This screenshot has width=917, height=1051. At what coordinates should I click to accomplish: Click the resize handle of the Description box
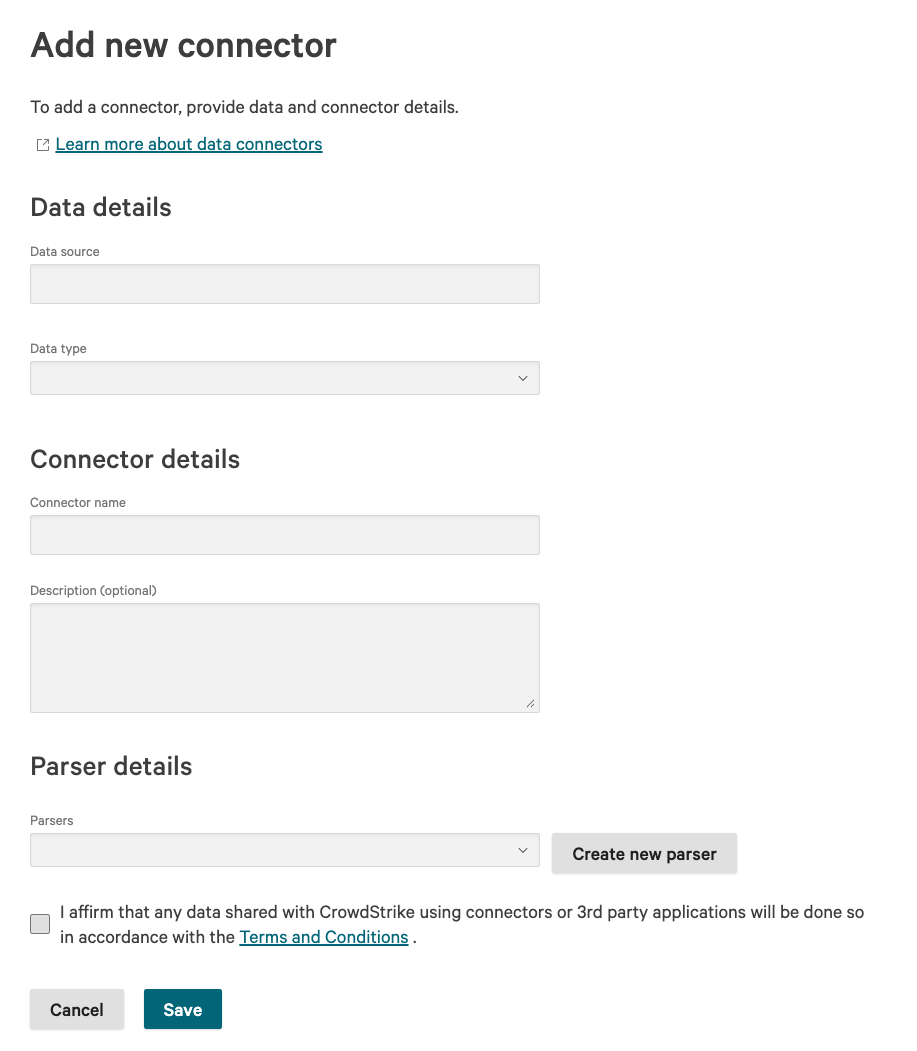(531, 704)
